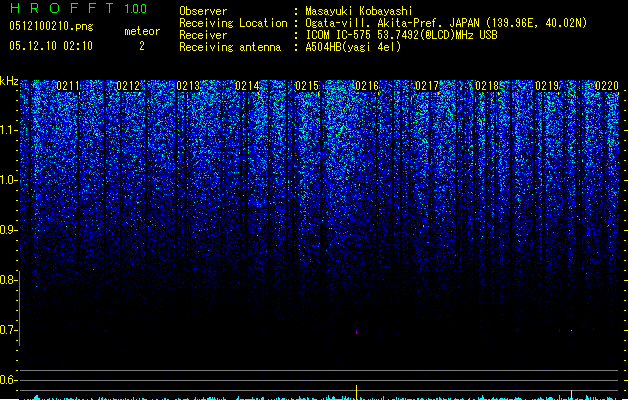Screen dimensions: 629x400
Task: Click the 0211 time marker
Action: (x=68, y=86)
